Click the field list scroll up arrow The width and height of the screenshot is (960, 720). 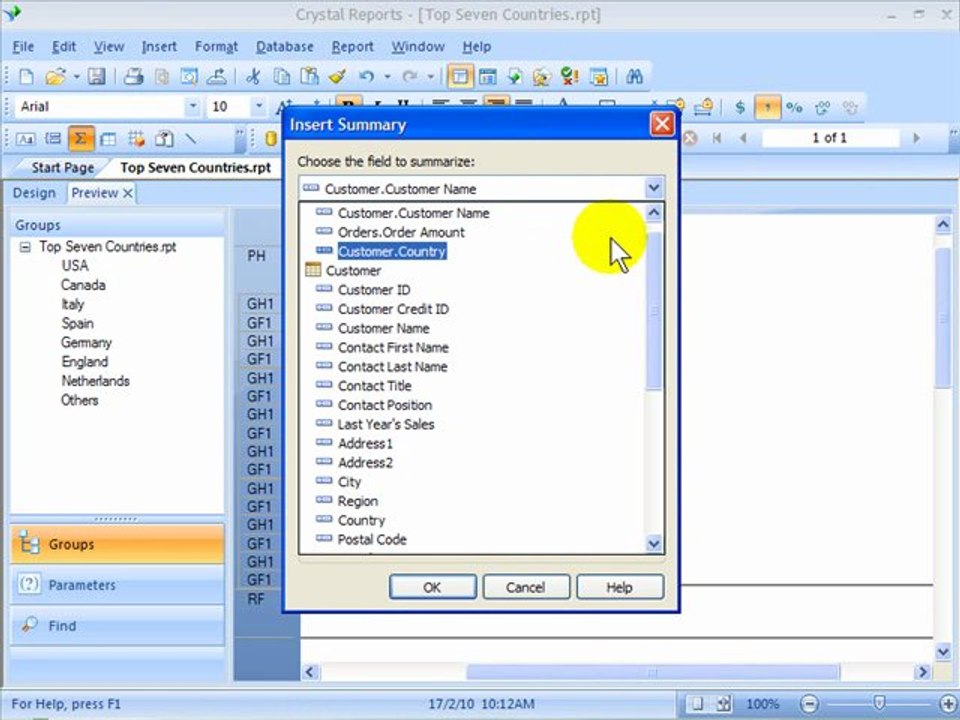(x=654, y=212)
